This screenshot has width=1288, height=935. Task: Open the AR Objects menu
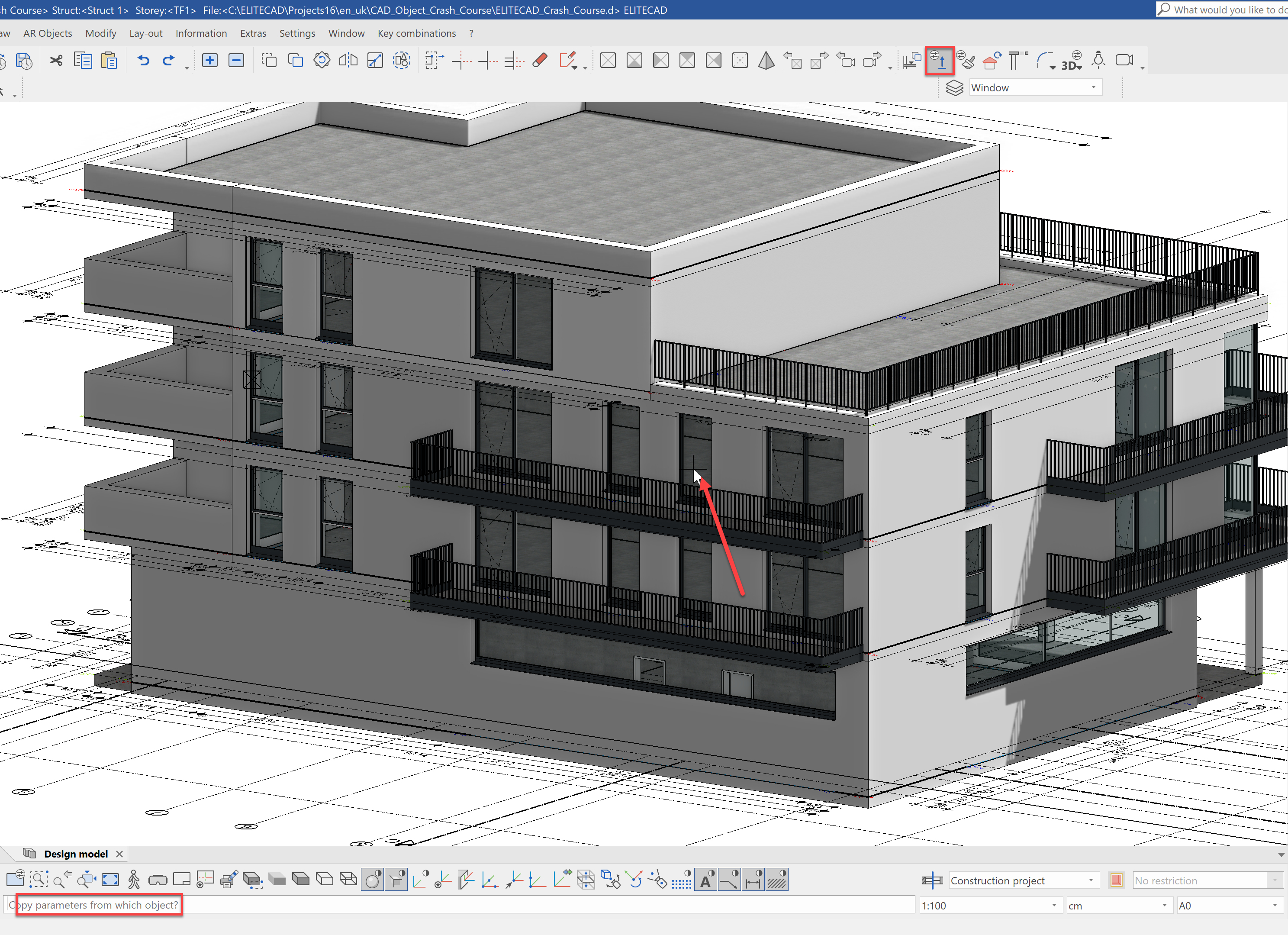pyautogui.click(x=48, y=33)
